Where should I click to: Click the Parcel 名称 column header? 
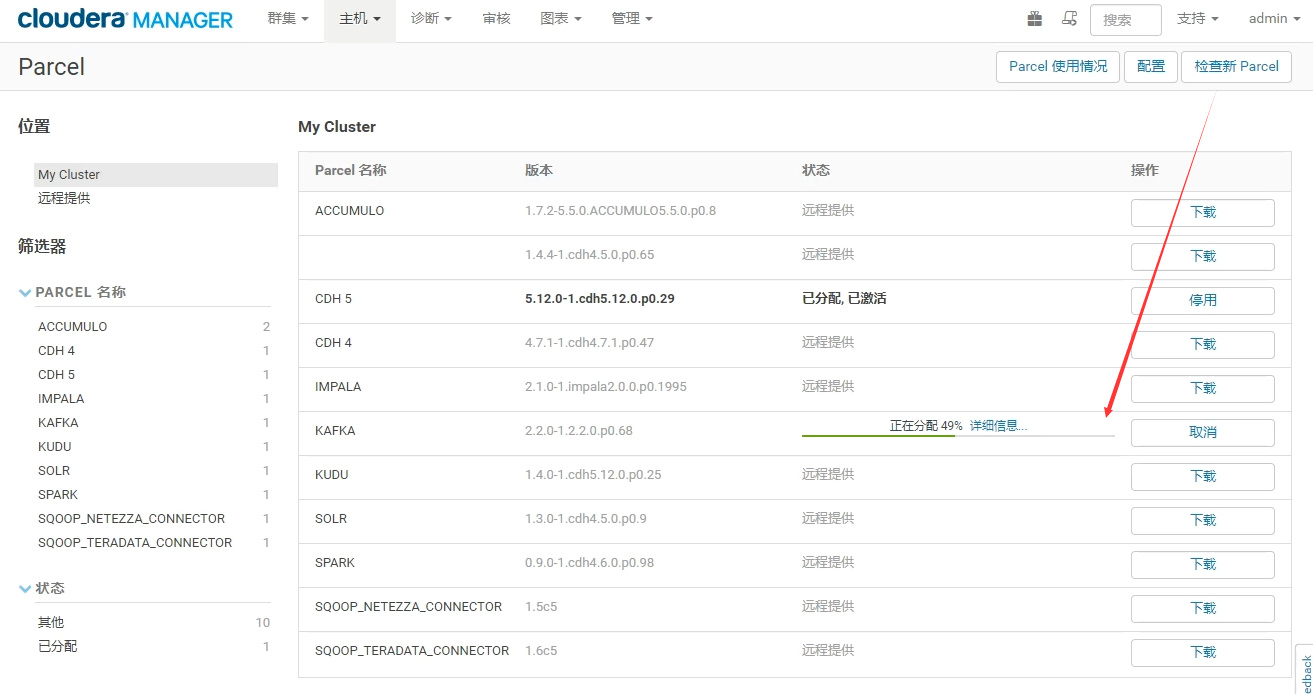click(x=351, y=171)
